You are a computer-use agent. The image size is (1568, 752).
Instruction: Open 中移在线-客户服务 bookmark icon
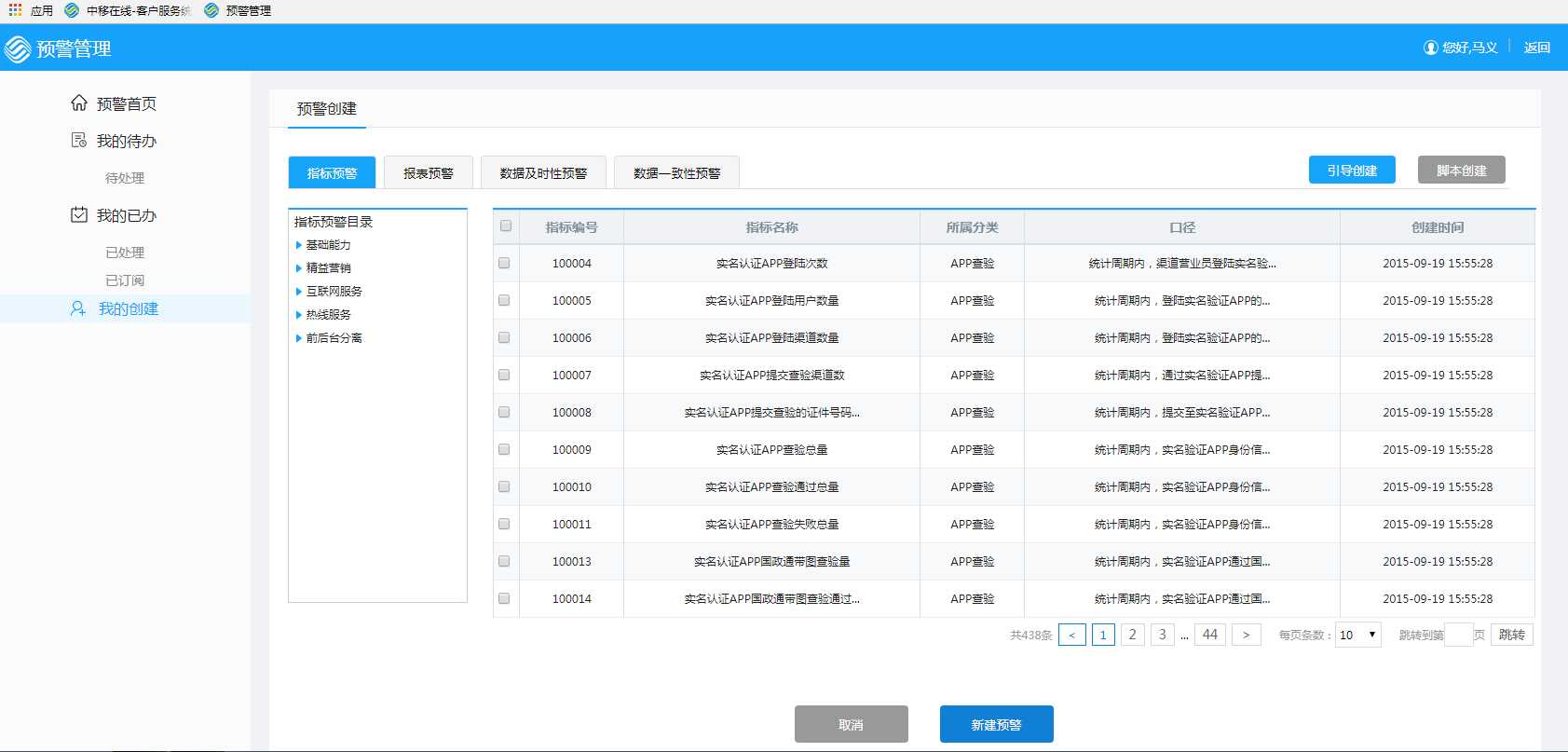[x=72, y=10]
